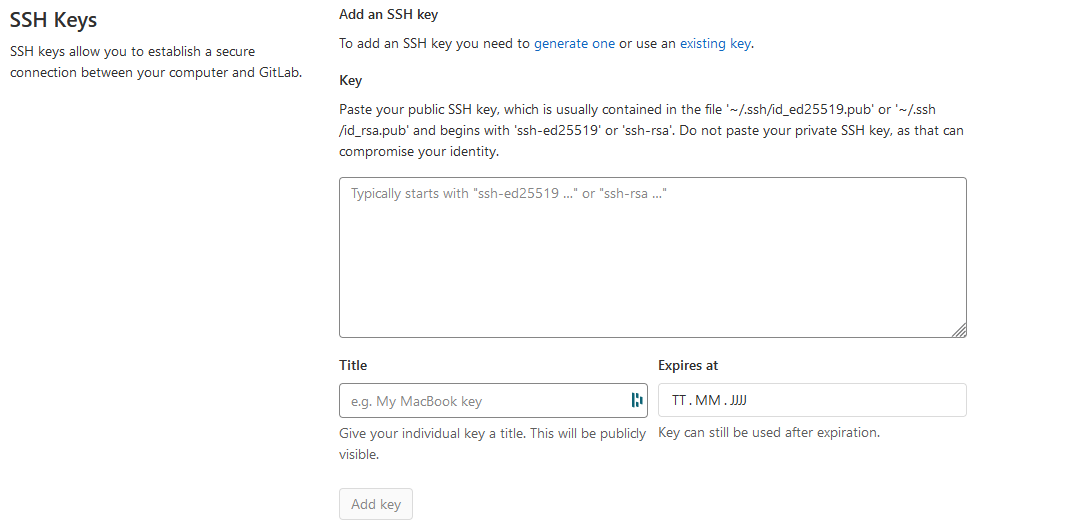The width and height of the screenshot is (1067, 529).
Task: Focus the public SSH key text area
Action: point(653,257)
